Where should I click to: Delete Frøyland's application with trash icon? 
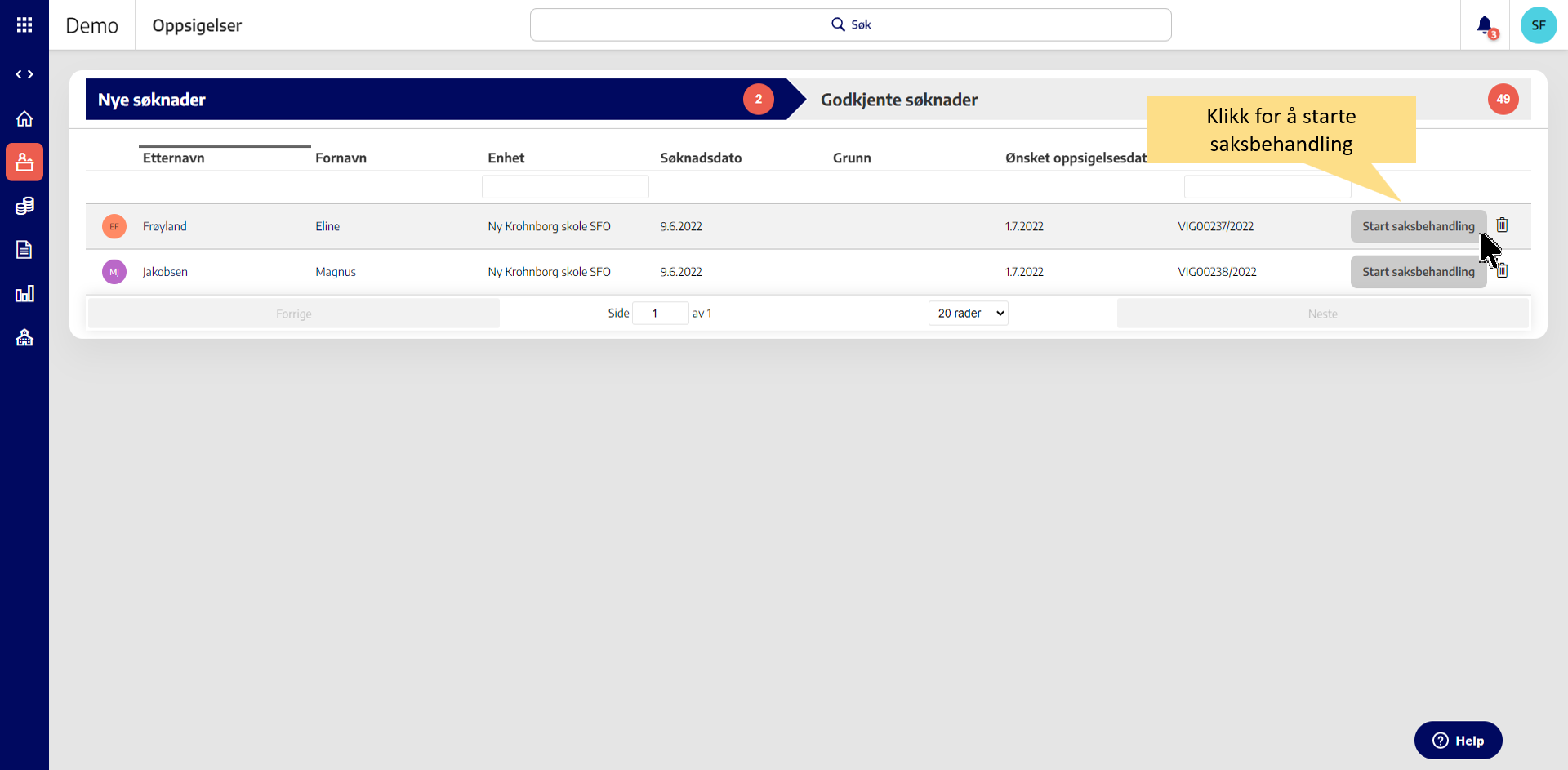(x=1502, y=225)
